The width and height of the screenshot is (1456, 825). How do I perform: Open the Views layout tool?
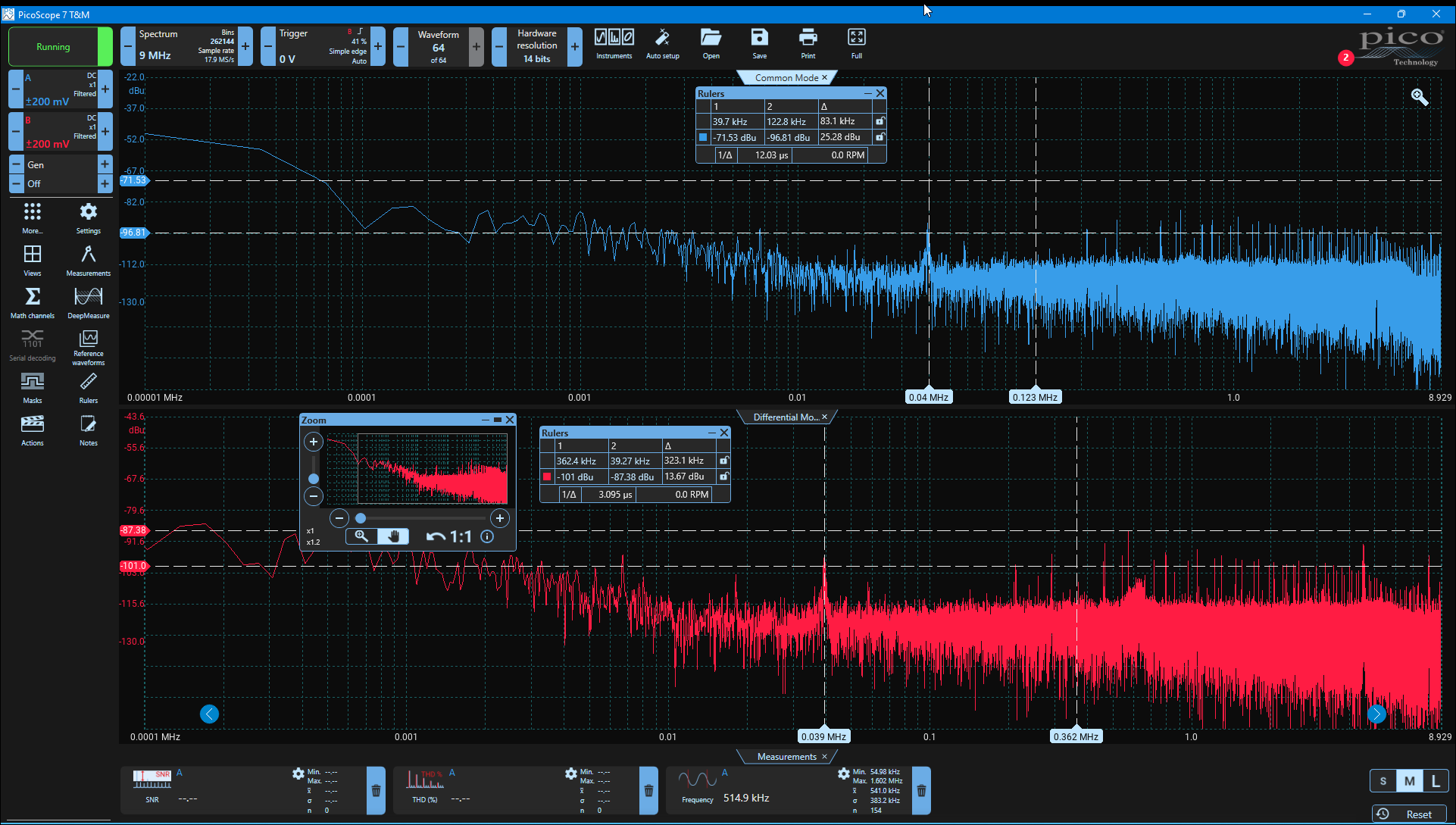33,261
